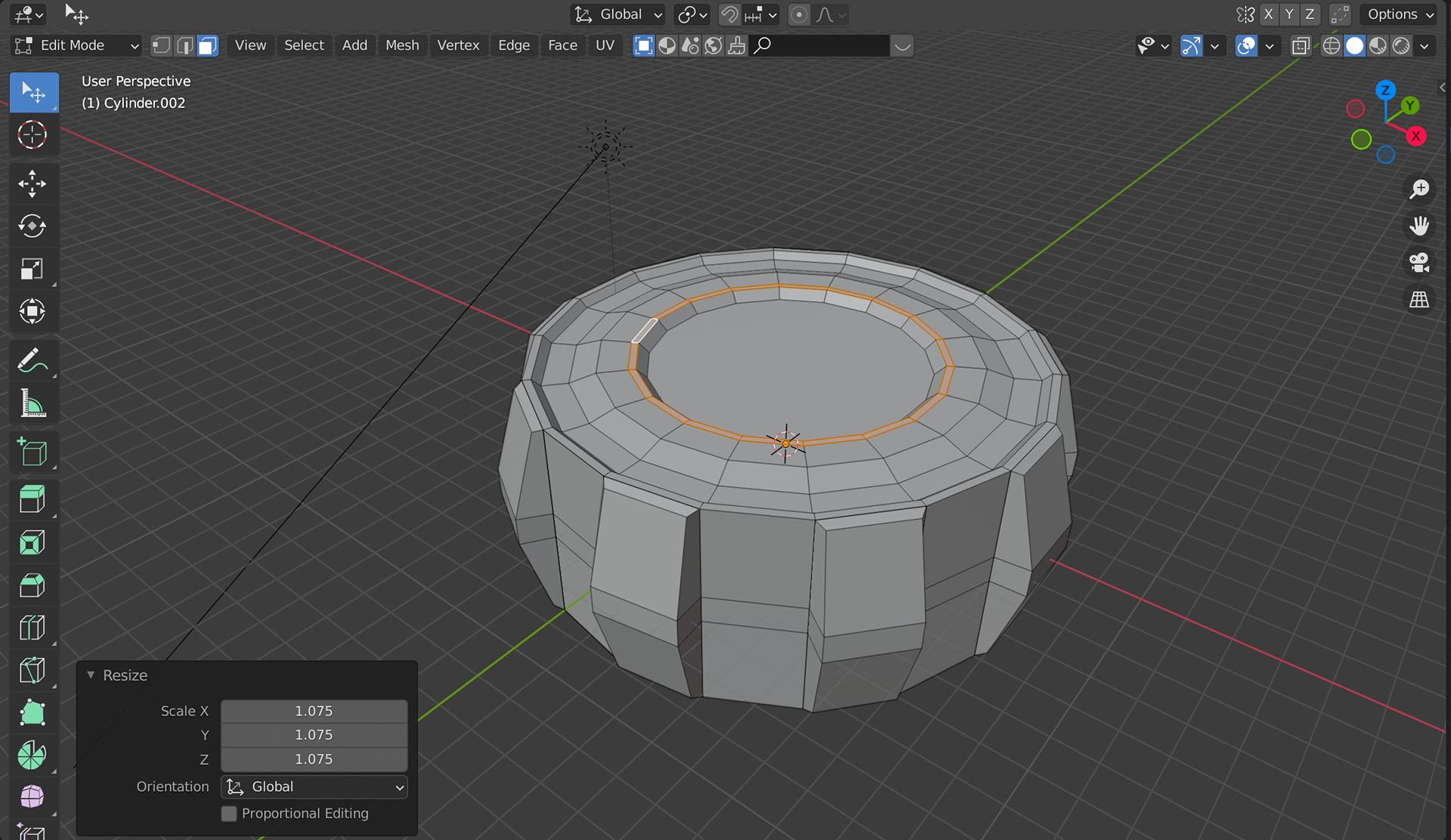Open Edit Mode dropdown

pos(76,46)
